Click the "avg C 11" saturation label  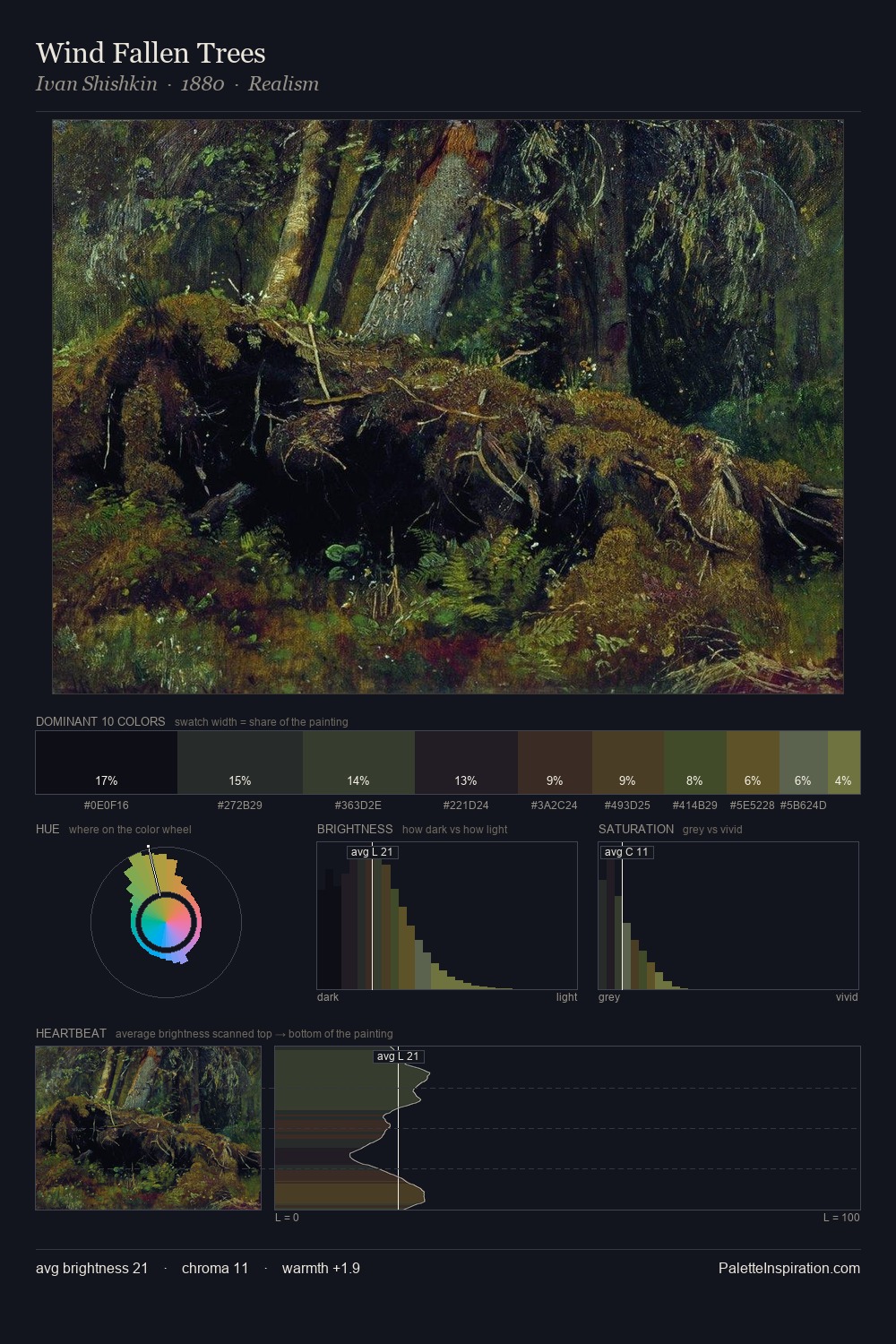pyautogui.click(x=626, y=852)
